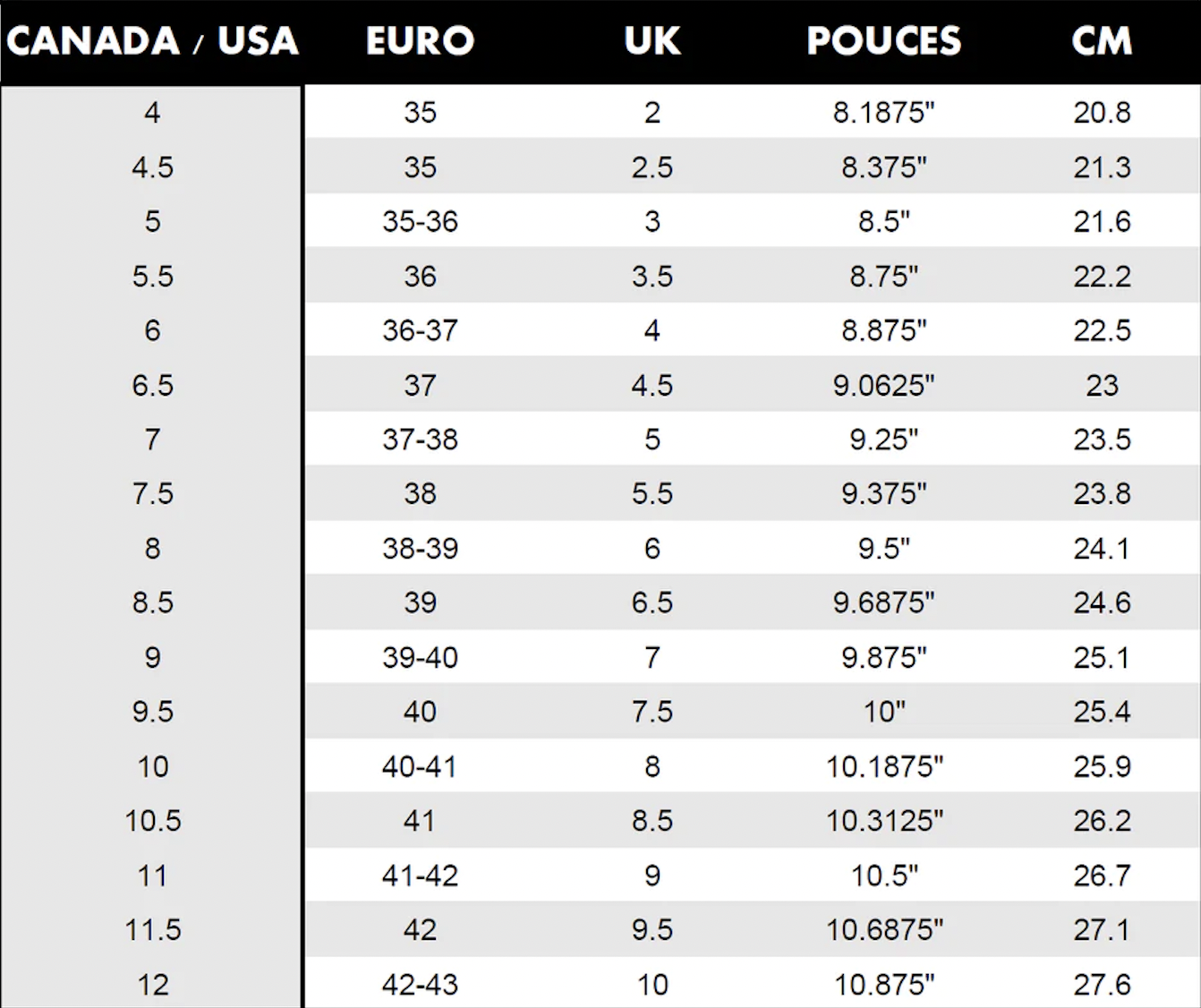Viewport: 1201px width, 1008px height.
Task: Select the CM column header
Action: click(x=1102, y=41)
